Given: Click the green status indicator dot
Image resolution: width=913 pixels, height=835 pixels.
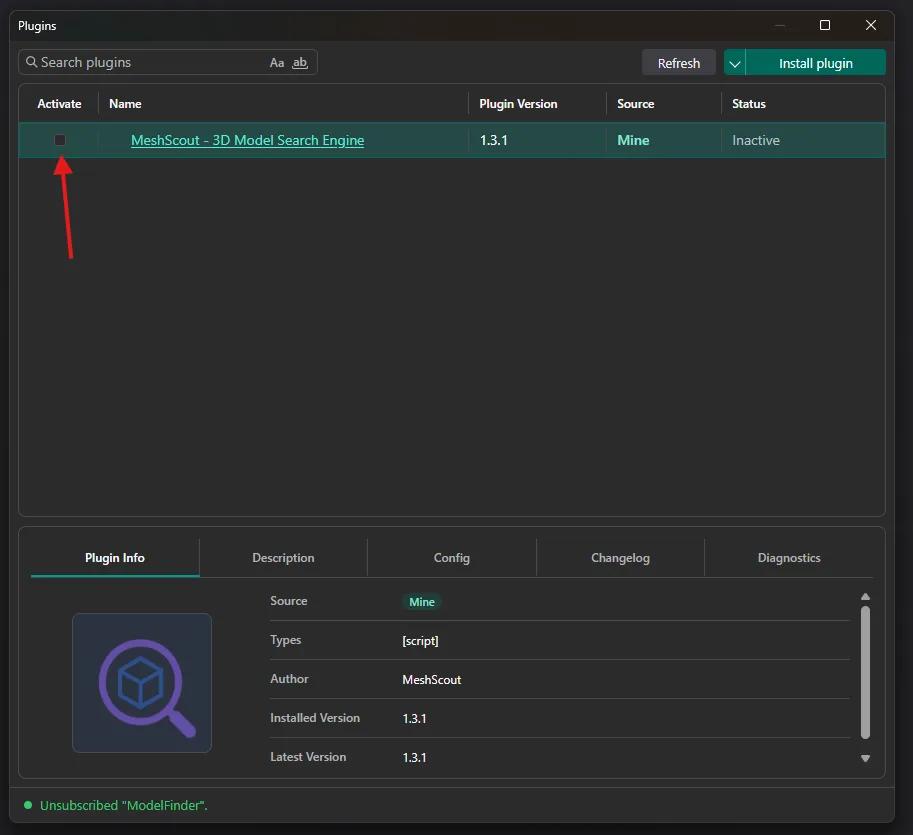Looking at the screenshot, I should tap(27, 805).
